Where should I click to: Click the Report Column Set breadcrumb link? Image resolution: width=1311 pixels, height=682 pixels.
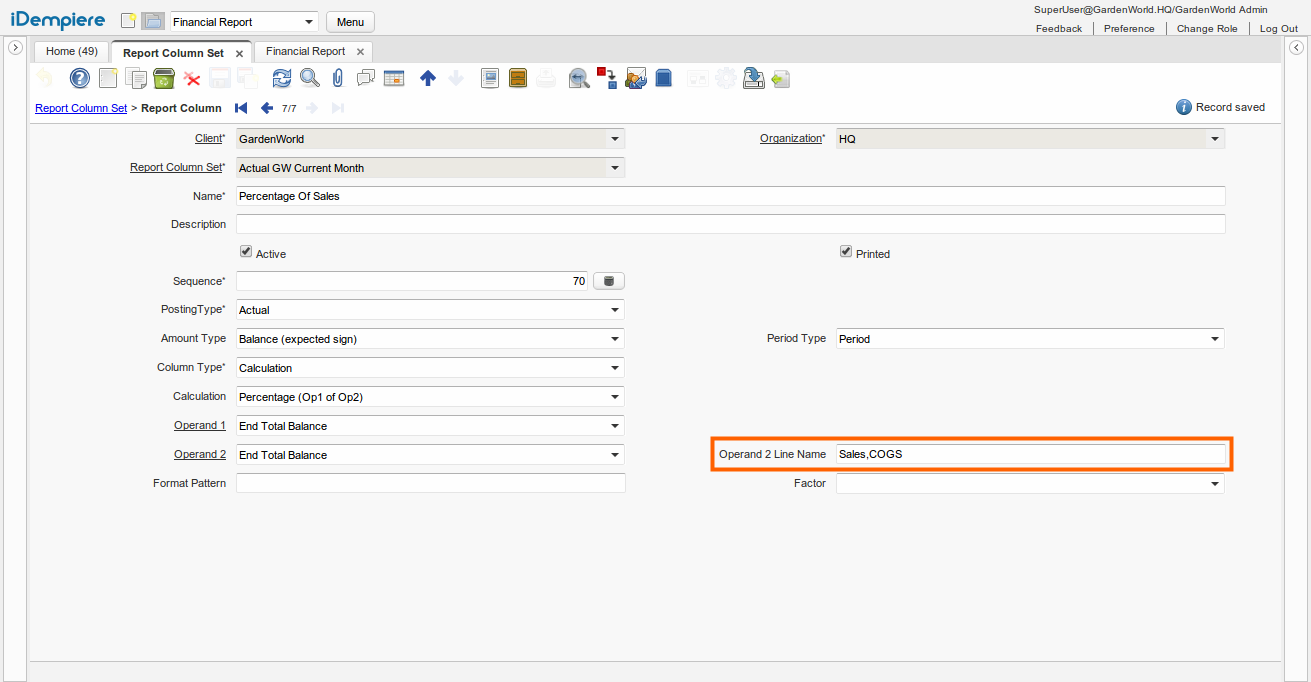tap(81, 108)
